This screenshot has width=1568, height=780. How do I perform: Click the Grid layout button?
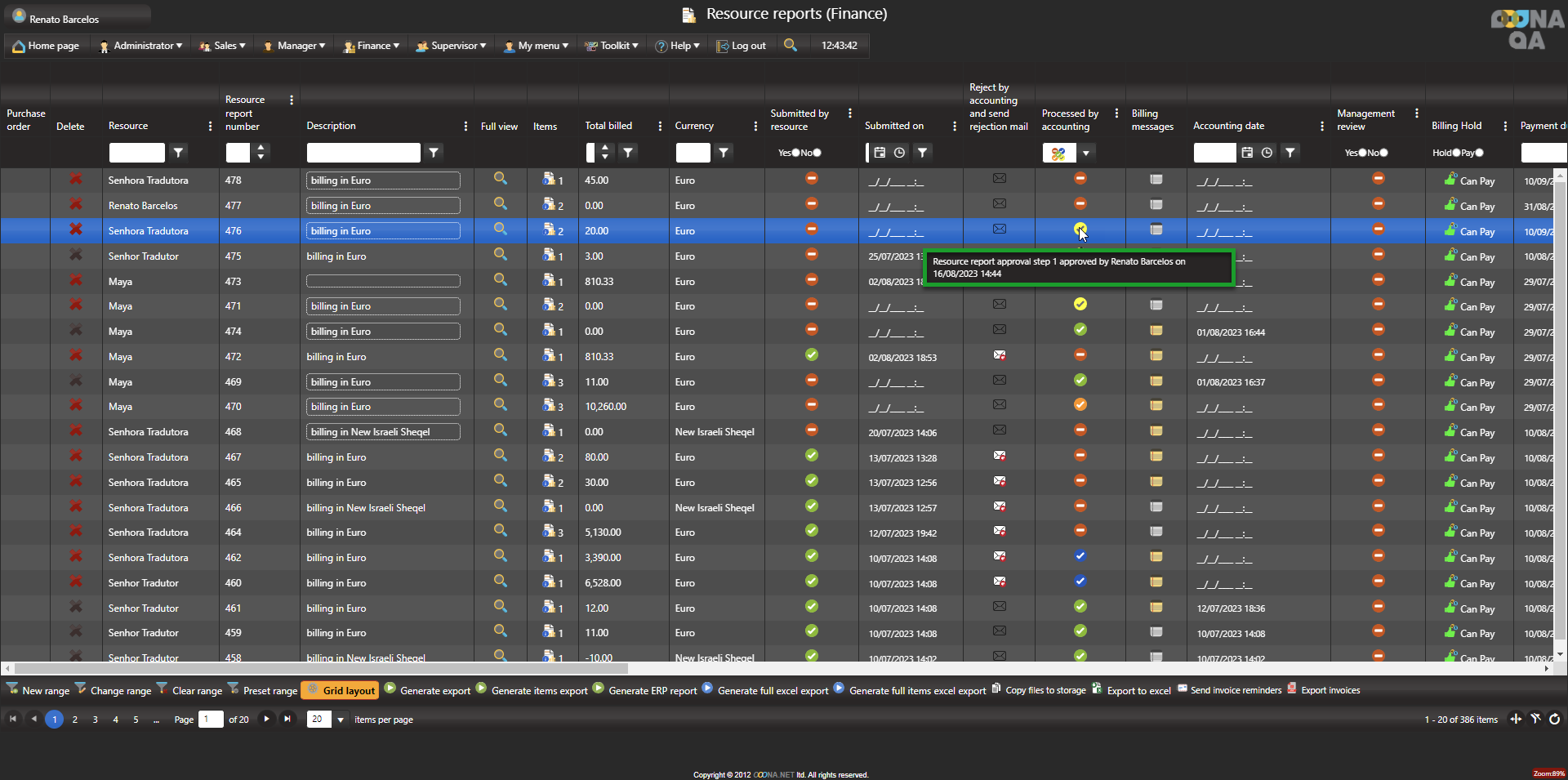coord(341,690)
